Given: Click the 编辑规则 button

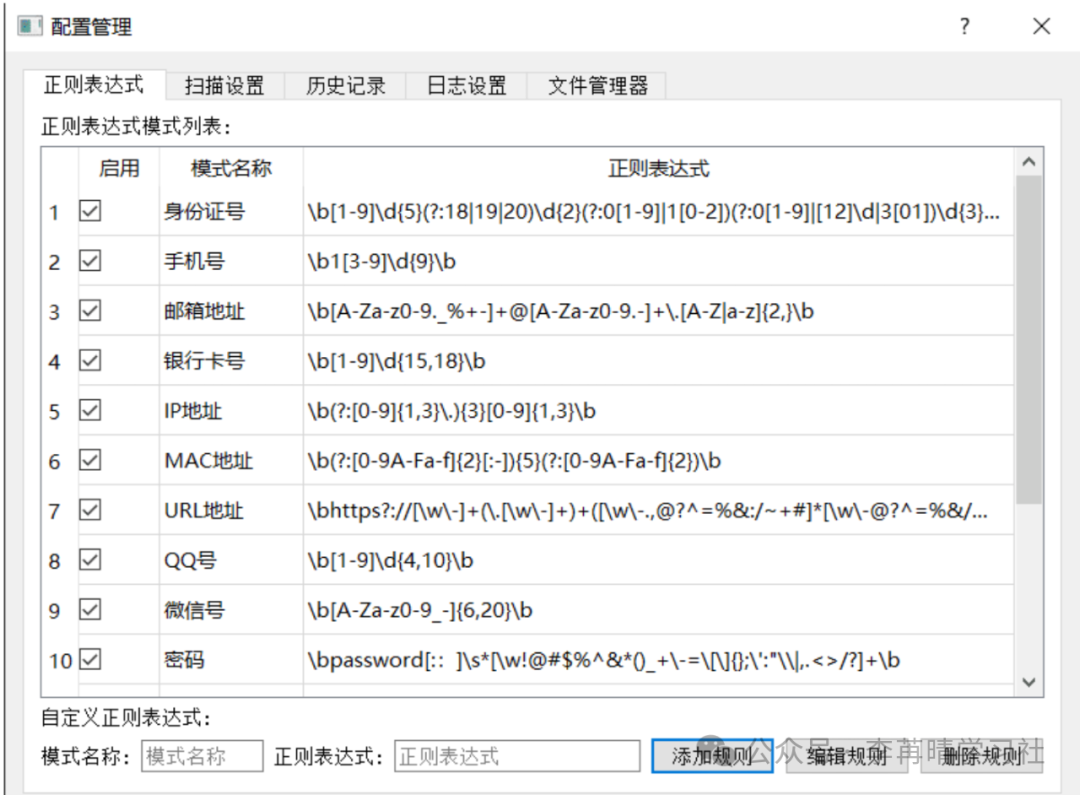Looking at the screenshot, I should point(847,756).
